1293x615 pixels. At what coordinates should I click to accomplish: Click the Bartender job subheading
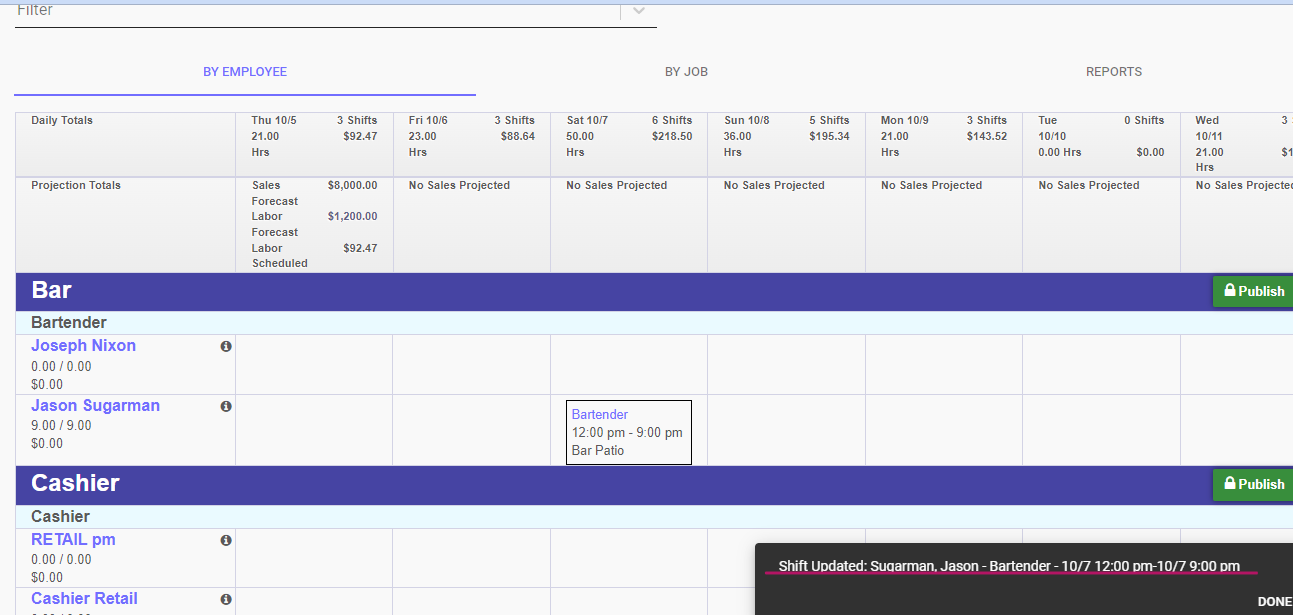click(x=69, y=323)
